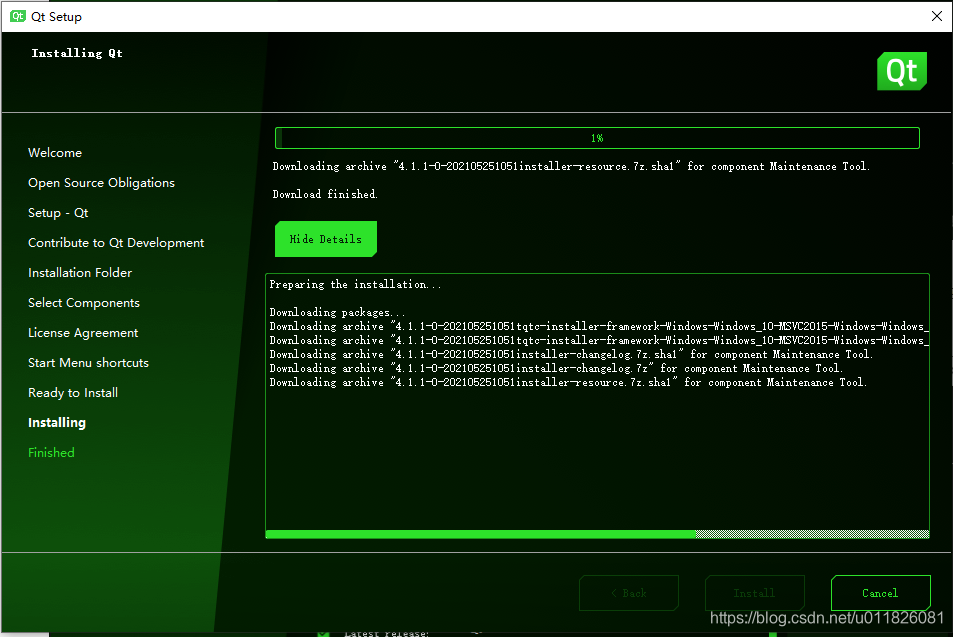Click the Qt Setup title bar icon
953x637 pixels.
pyautogui.click(x=18, y=16)
